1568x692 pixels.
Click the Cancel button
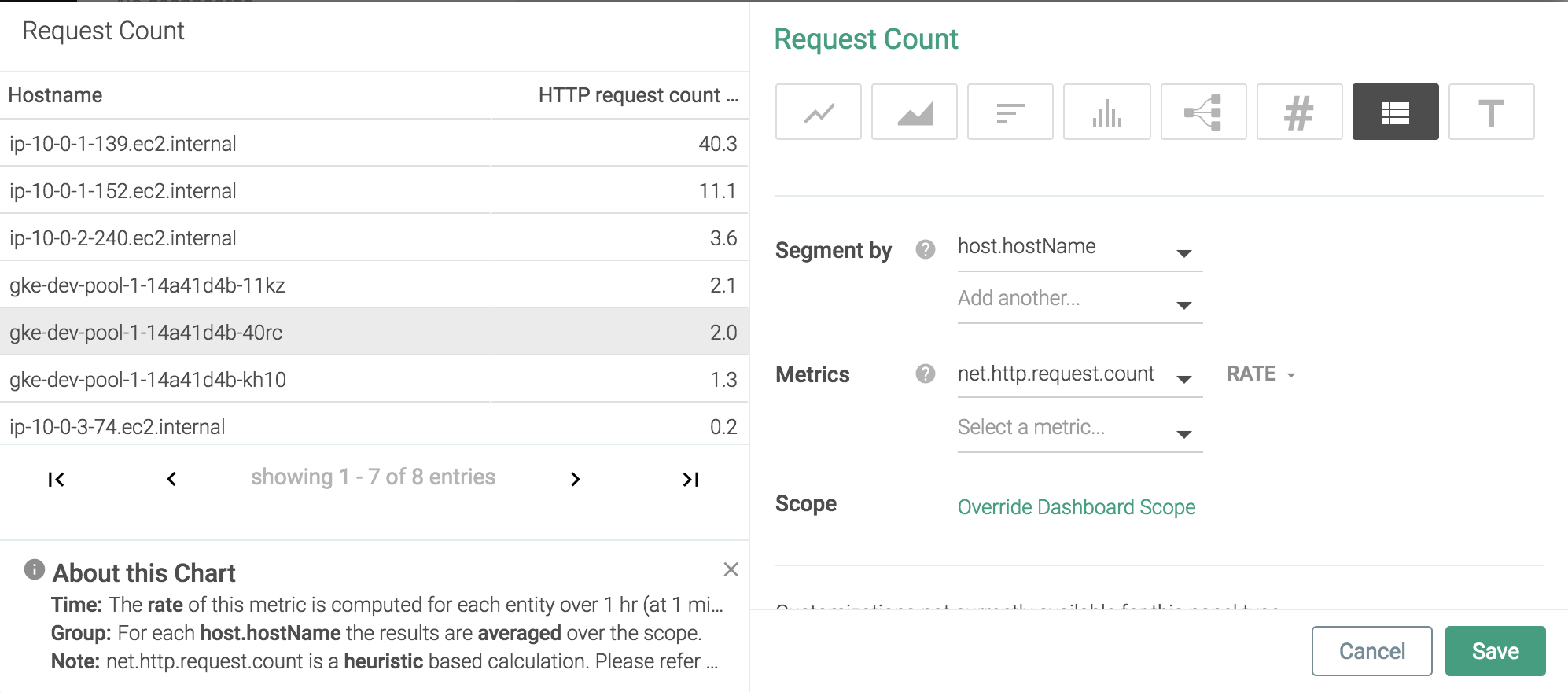(1372, 651)
